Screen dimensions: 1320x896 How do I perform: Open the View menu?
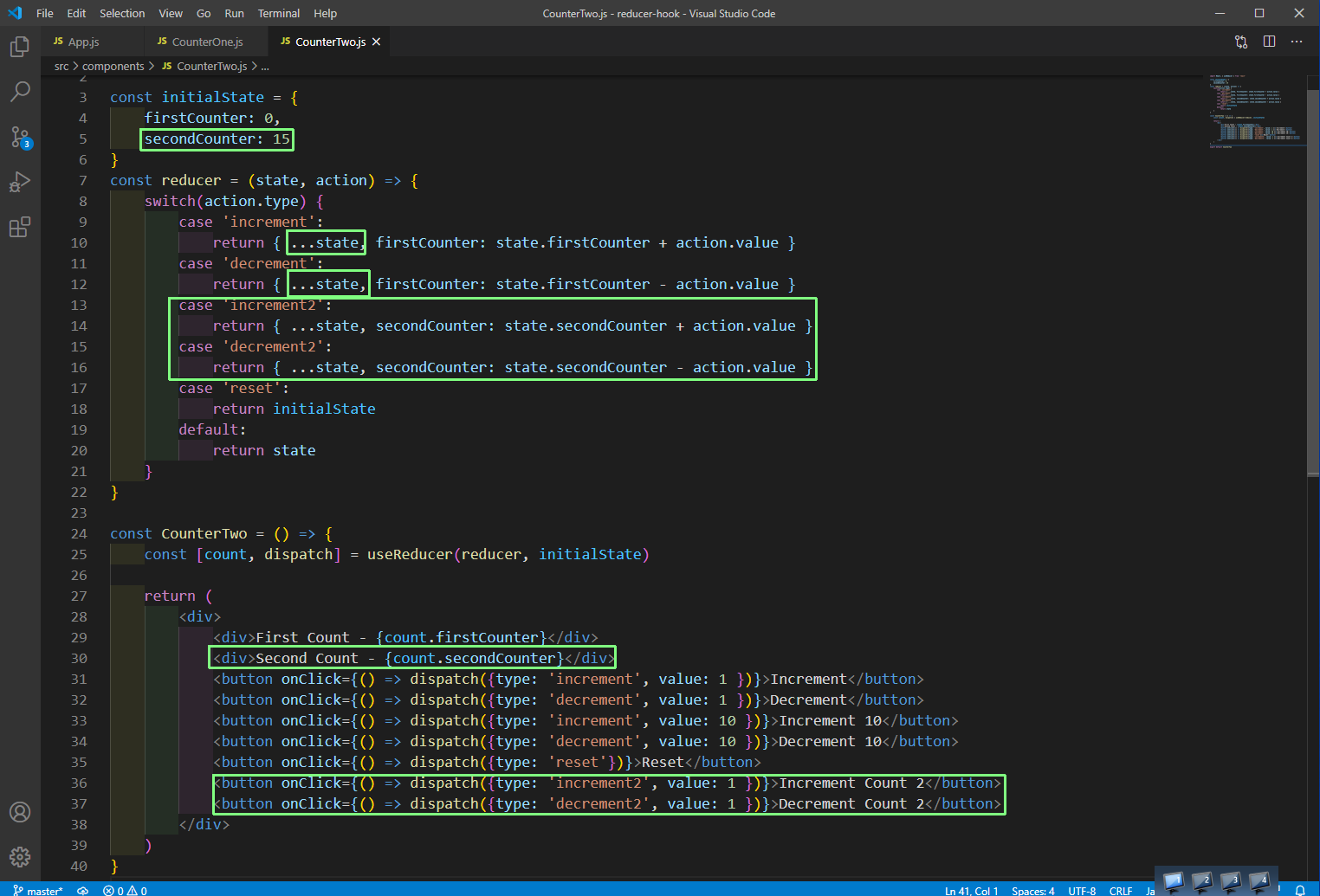(171, 13)
